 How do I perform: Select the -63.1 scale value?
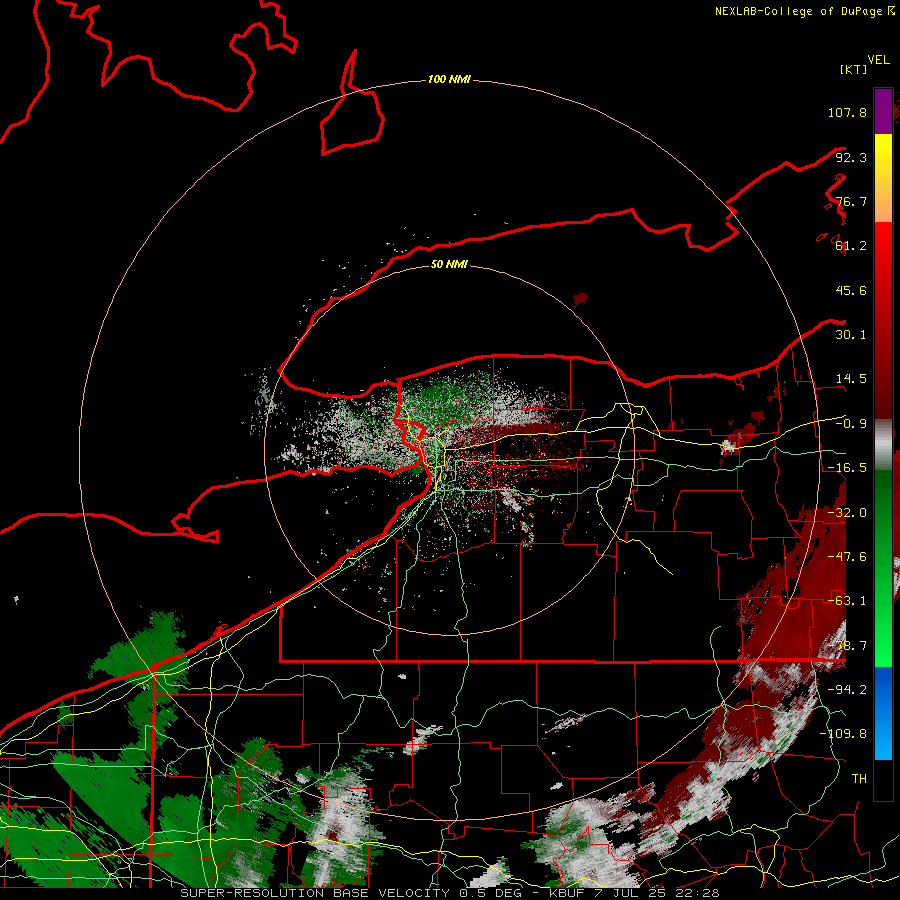coord(847,601)
